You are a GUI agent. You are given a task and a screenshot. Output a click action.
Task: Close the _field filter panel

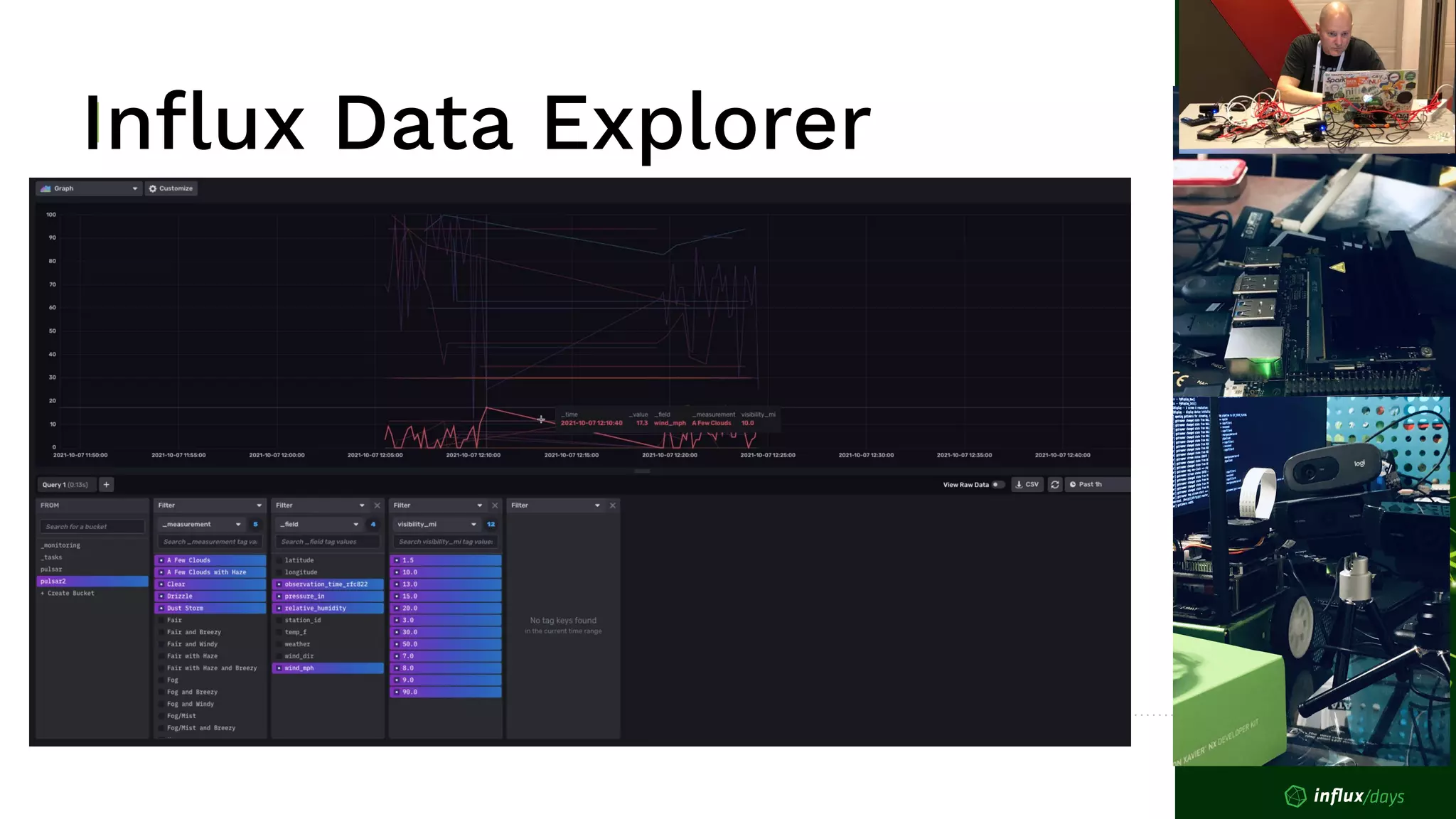pyautogui.click(x=378, y=505)
